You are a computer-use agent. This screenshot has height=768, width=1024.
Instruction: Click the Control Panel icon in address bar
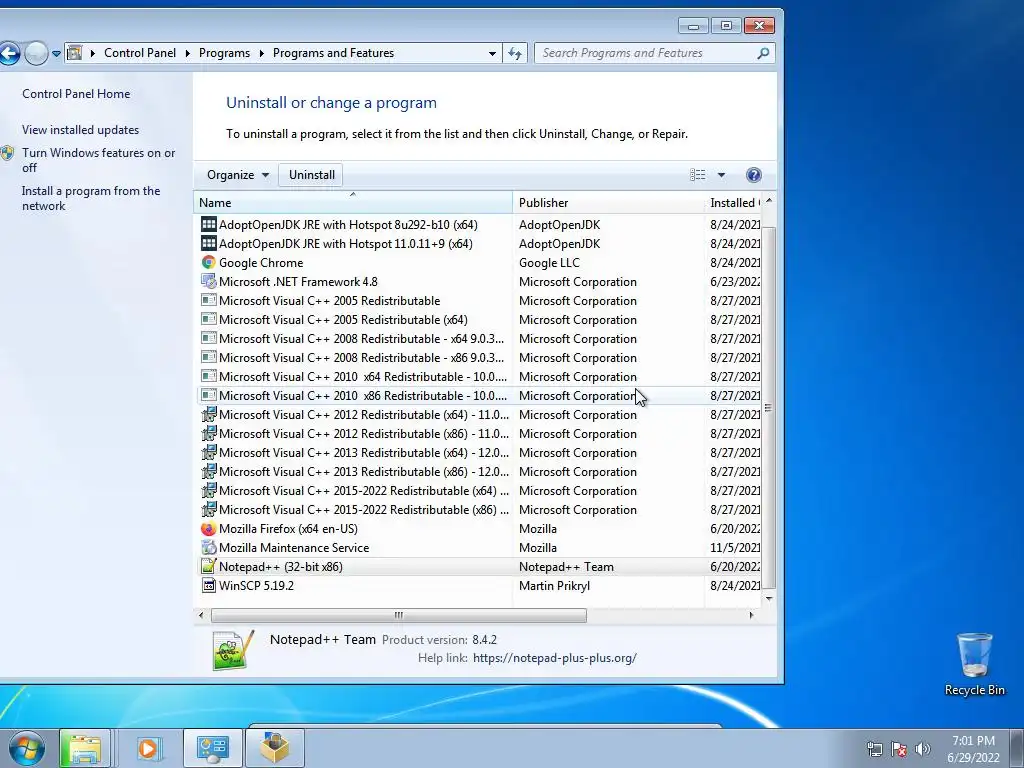[x=75, y=53]
